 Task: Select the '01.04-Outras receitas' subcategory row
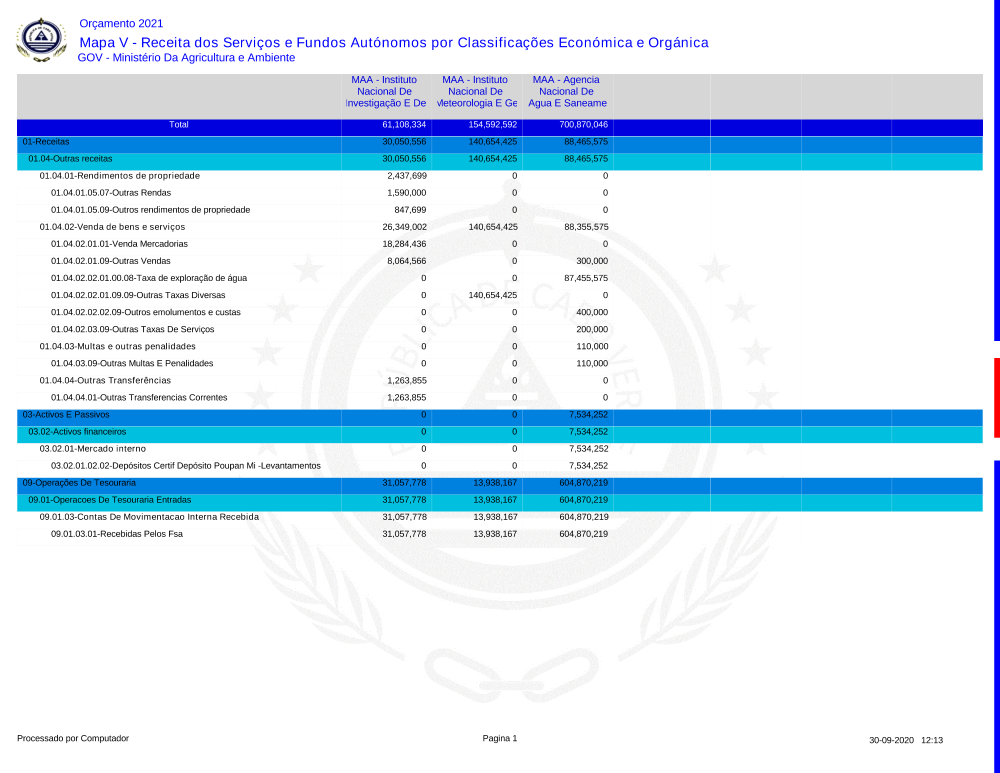point(70,159)
